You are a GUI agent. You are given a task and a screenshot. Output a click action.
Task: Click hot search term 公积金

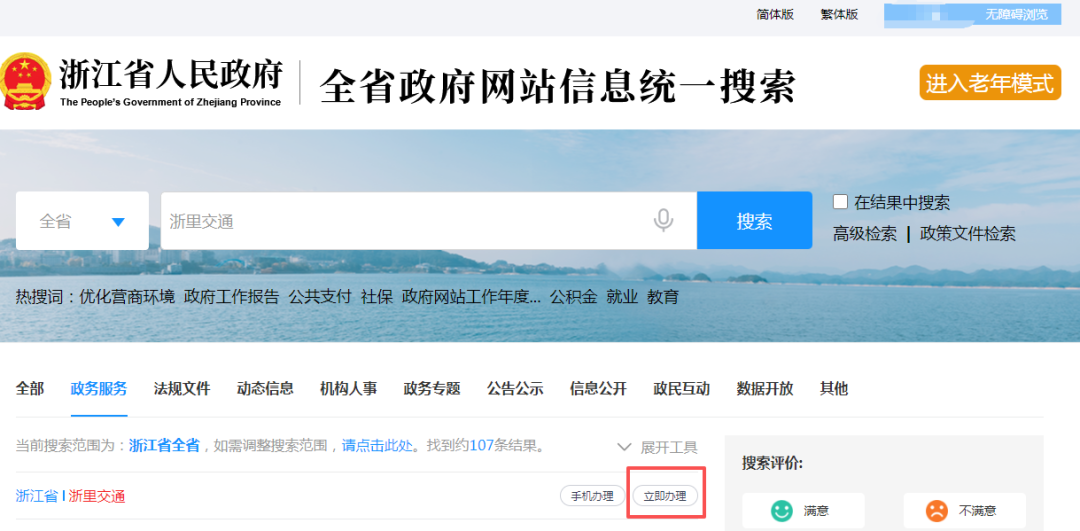pyautogui.click(x=573, y=297)
